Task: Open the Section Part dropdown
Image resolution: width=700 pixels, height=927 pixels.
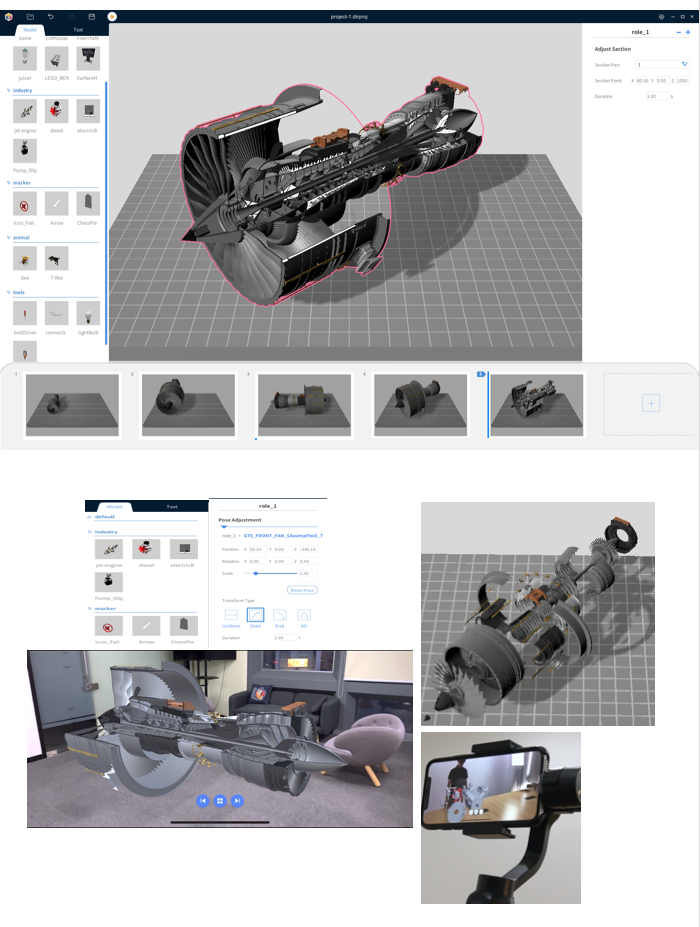Action: point(684,64)
